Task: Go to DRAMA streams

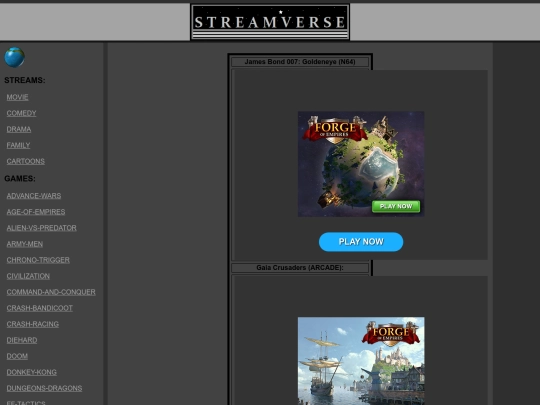Action: 19,129
